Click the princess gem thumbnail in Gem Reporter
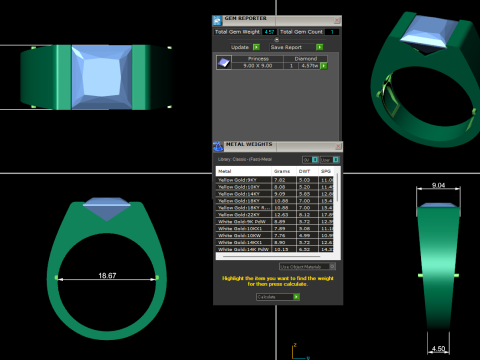The image size is (480, 360). 224,62
